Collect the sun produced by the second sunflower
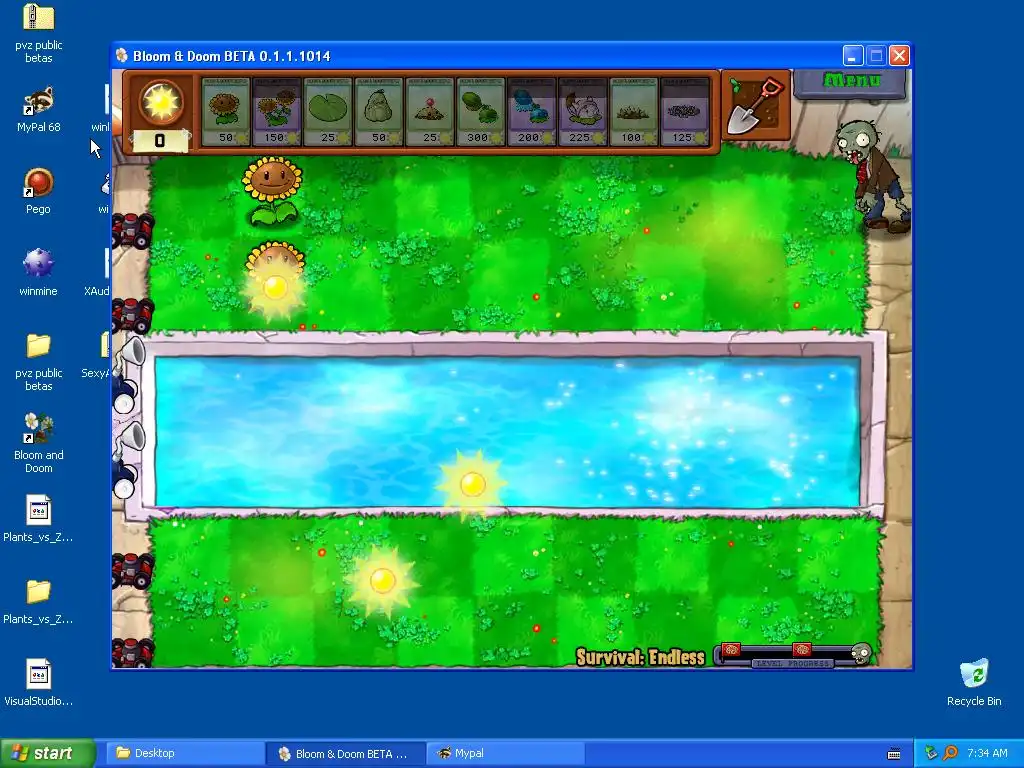The image size is (1024, 768). click(x=275, y=286)
